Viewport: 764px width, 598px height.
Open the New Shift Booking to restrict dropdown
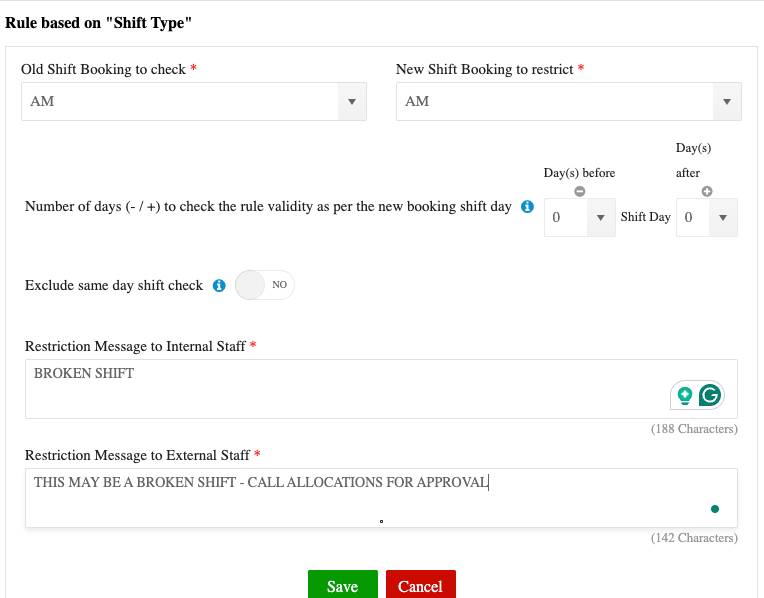click(568, 102)
